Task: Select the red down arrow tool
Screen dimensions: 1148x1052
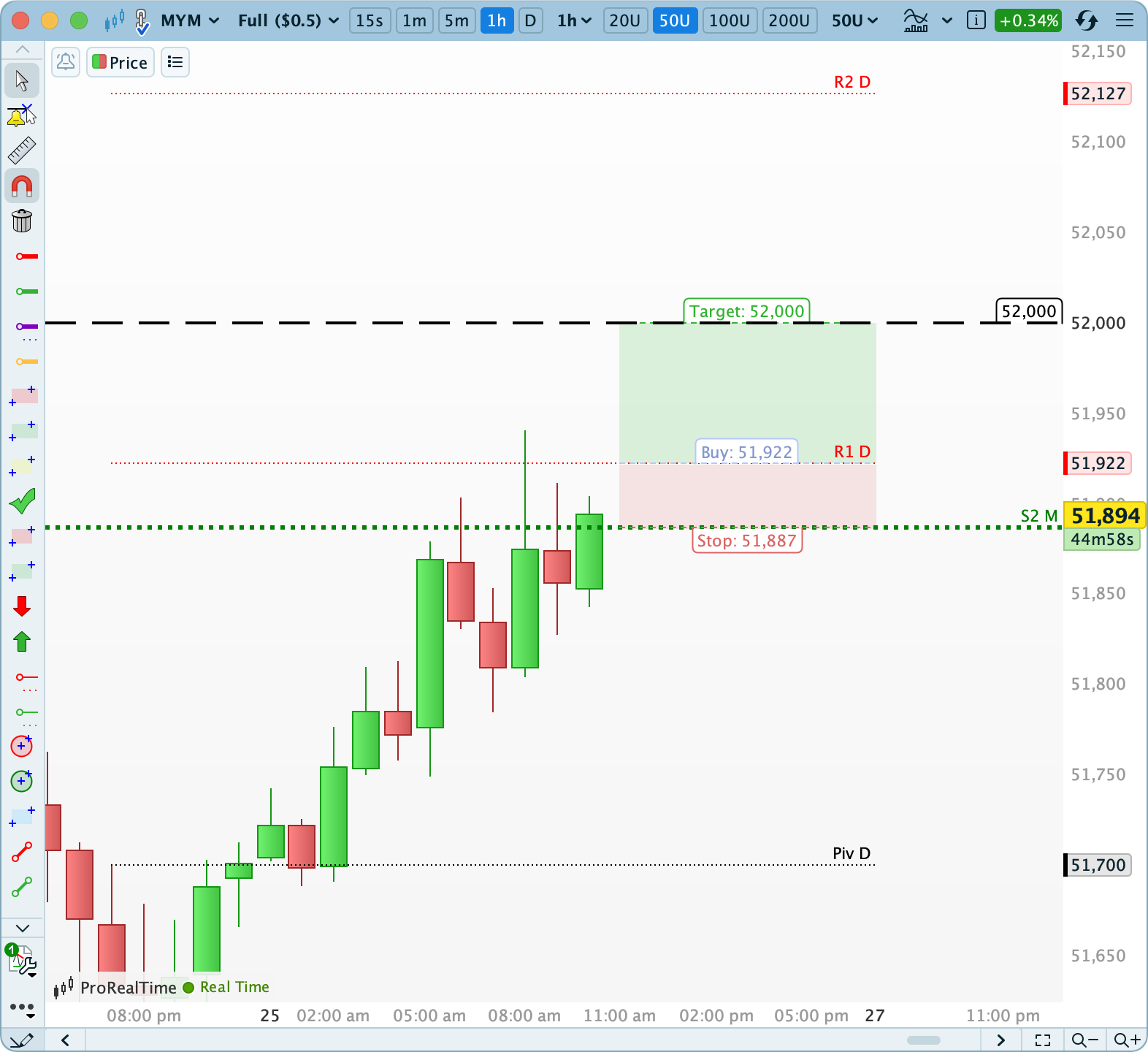Action: point(22,606)
